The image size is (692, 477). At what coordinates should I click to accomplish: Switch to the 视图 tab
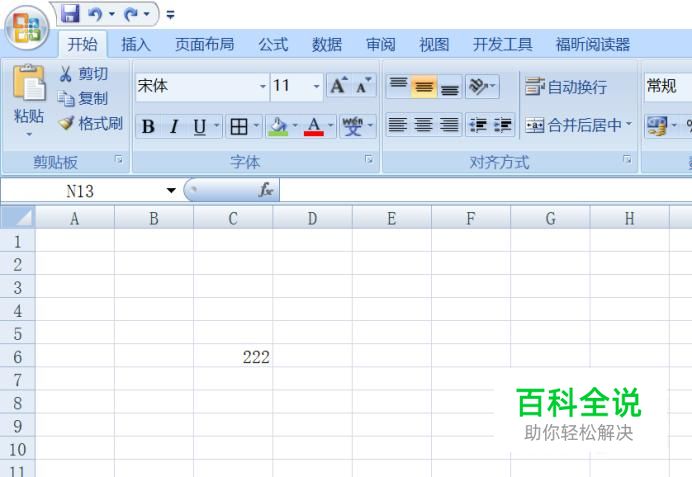pos(434,44)
